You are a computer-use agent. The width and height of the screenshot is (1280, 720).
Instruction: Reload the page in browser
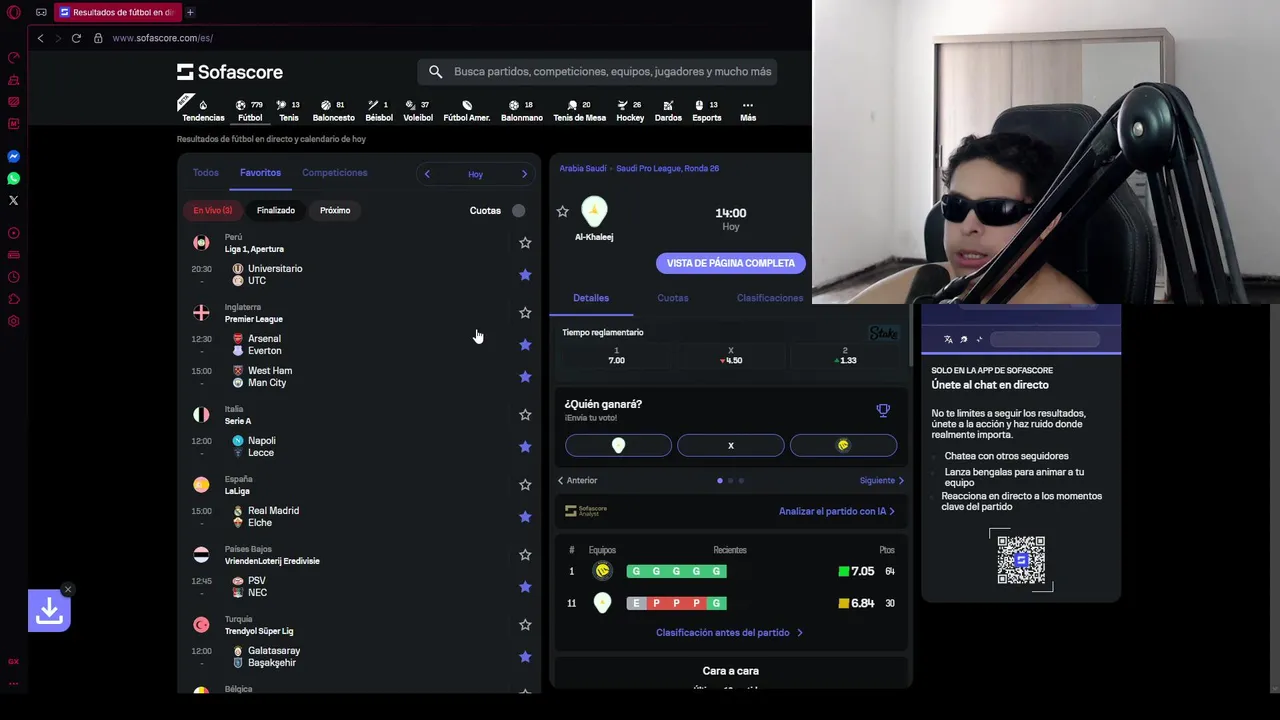[x=76, y=38]
